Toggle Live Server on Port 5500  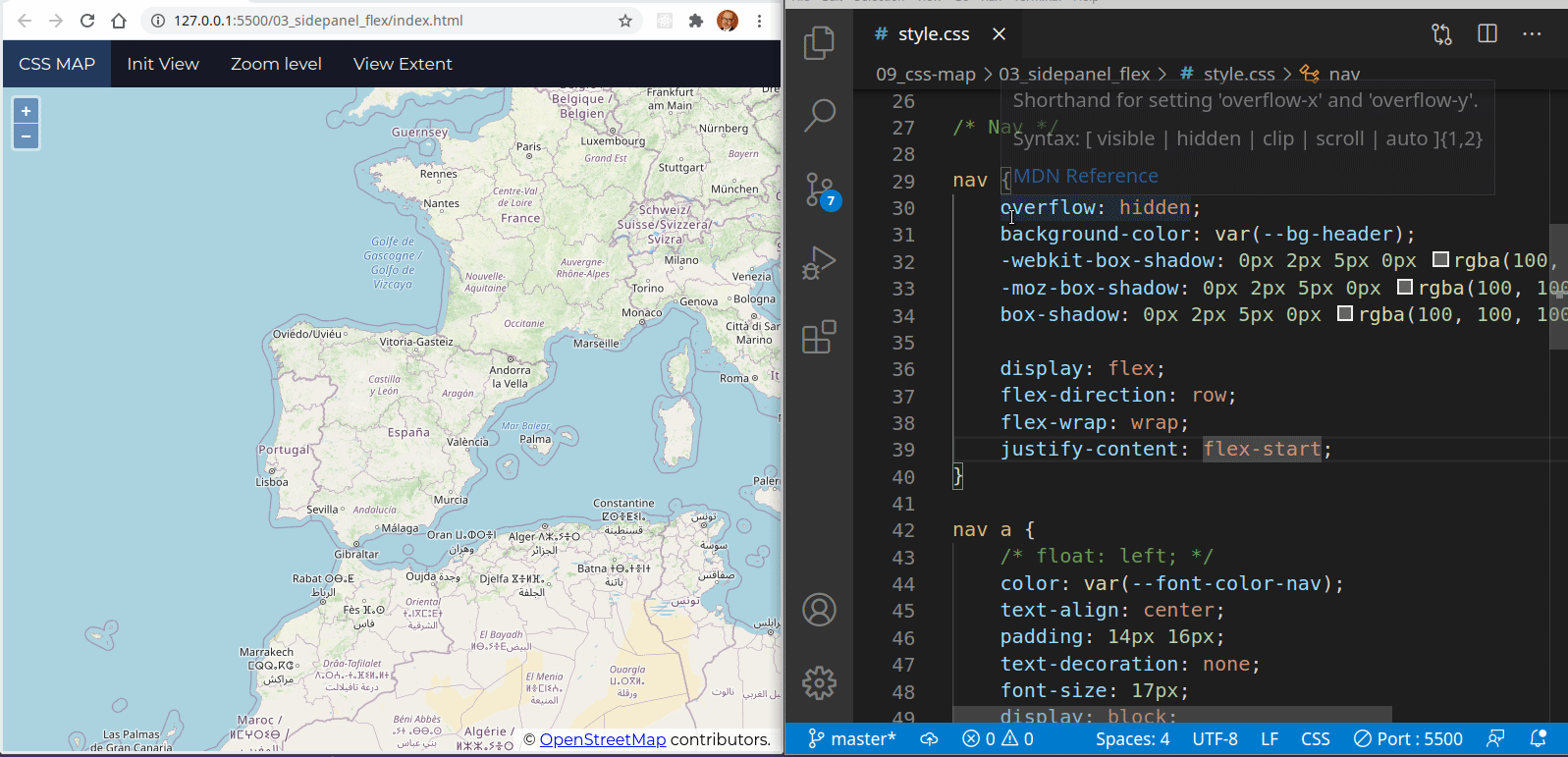pyautogui.click(x=1408, y=739)
